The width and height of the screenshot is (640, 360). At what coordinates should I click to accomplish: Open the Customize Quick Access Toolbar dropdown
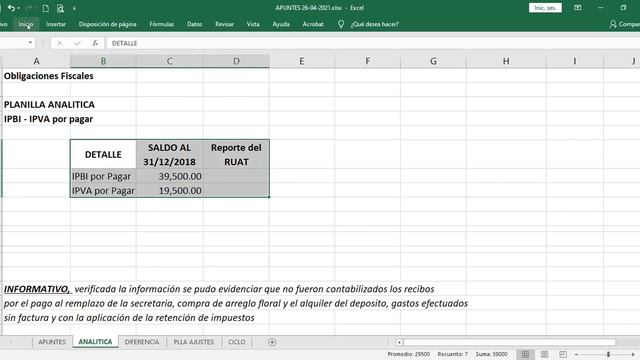(74, 8)
